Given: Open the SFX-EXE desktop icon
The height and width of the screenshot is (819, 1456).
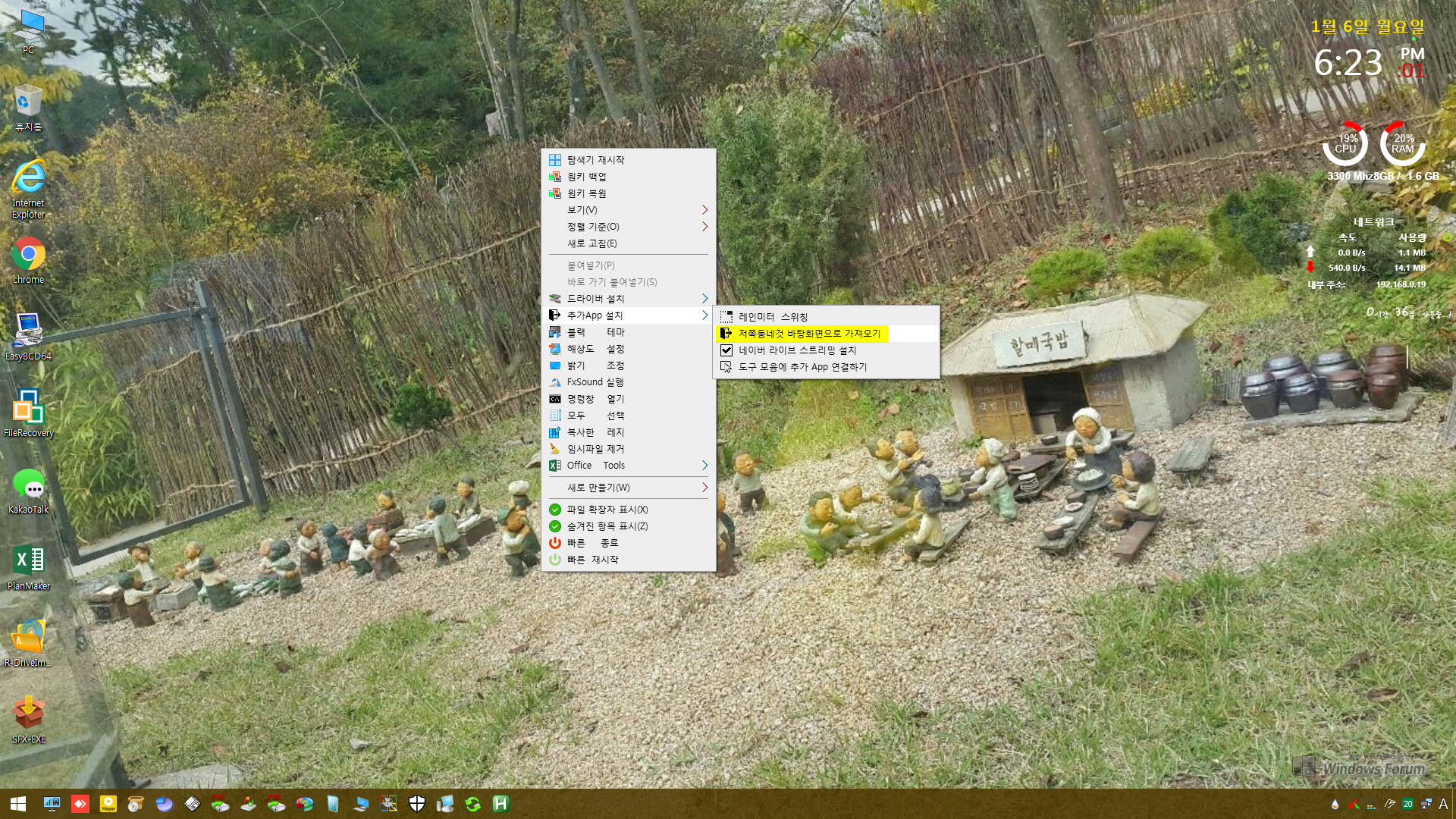Looking at the screenshot, I should click(x=28, y=720).
